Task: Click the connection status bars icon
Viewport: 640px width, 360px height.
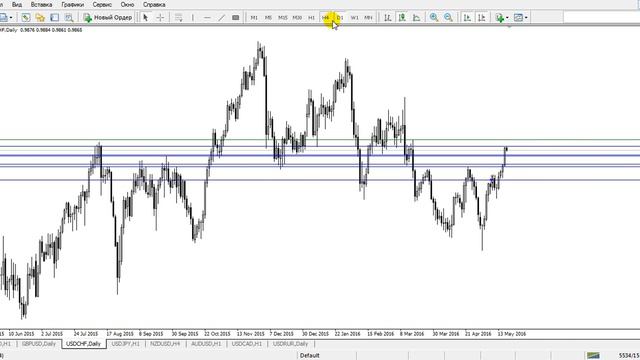Action: click(593, 356)
